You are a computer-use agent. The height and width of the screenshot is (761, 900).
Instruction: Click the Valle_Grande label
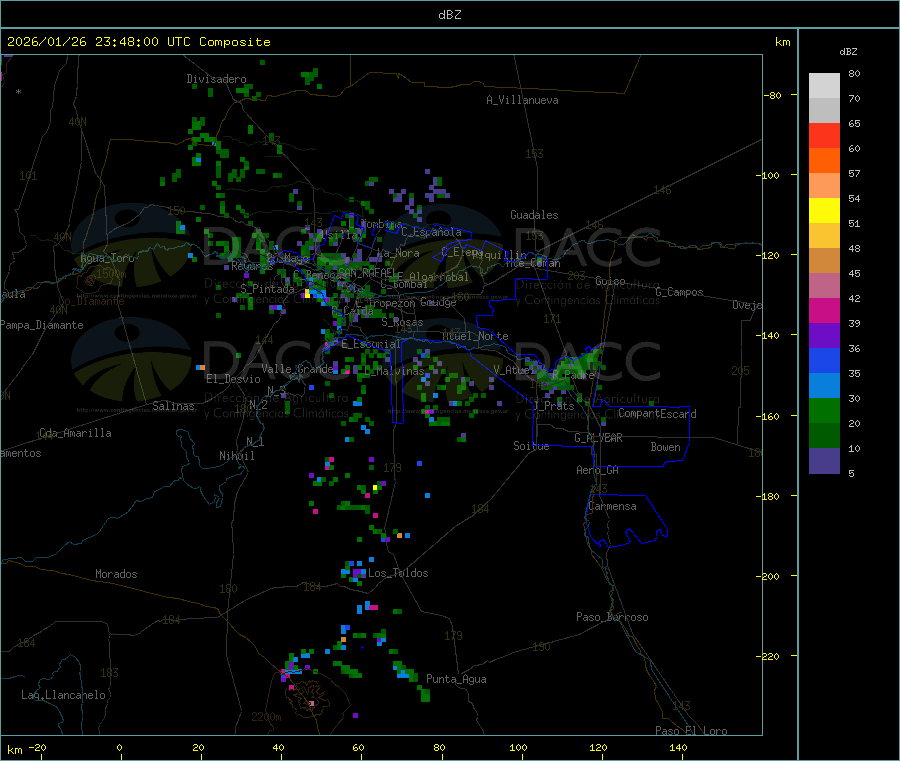tap(297, 368)
